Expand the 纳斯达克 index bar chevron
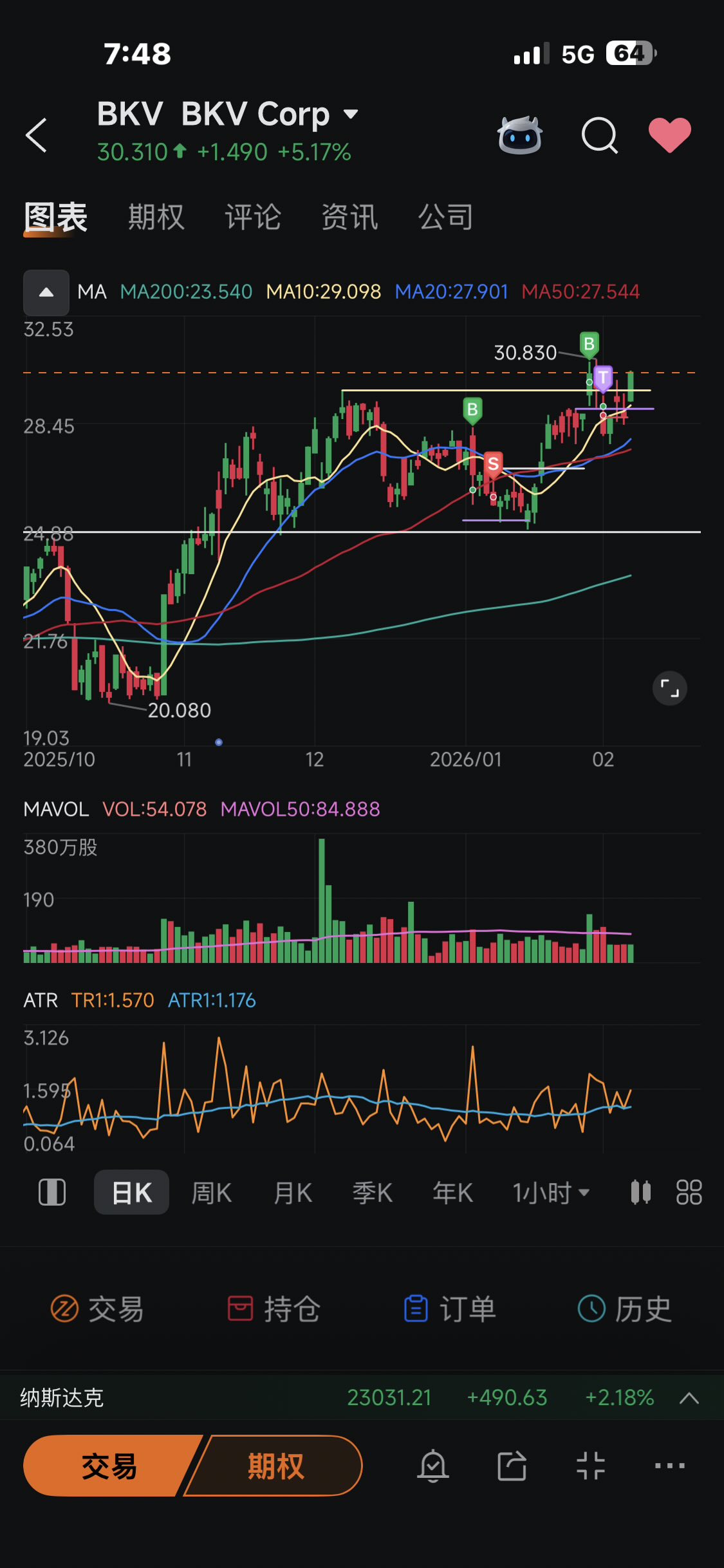The width and height of the screenshot is (724, 1568). pyautogui.click(x=689, y=1397)
